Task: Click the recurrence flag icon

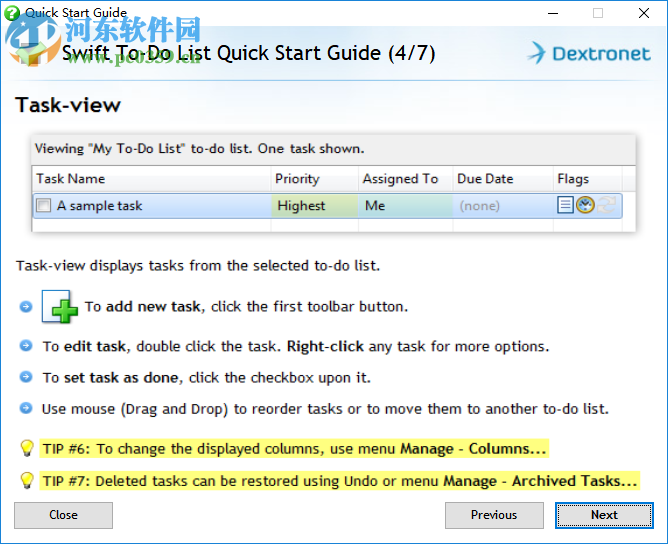Action: click(x=606, y=205)
